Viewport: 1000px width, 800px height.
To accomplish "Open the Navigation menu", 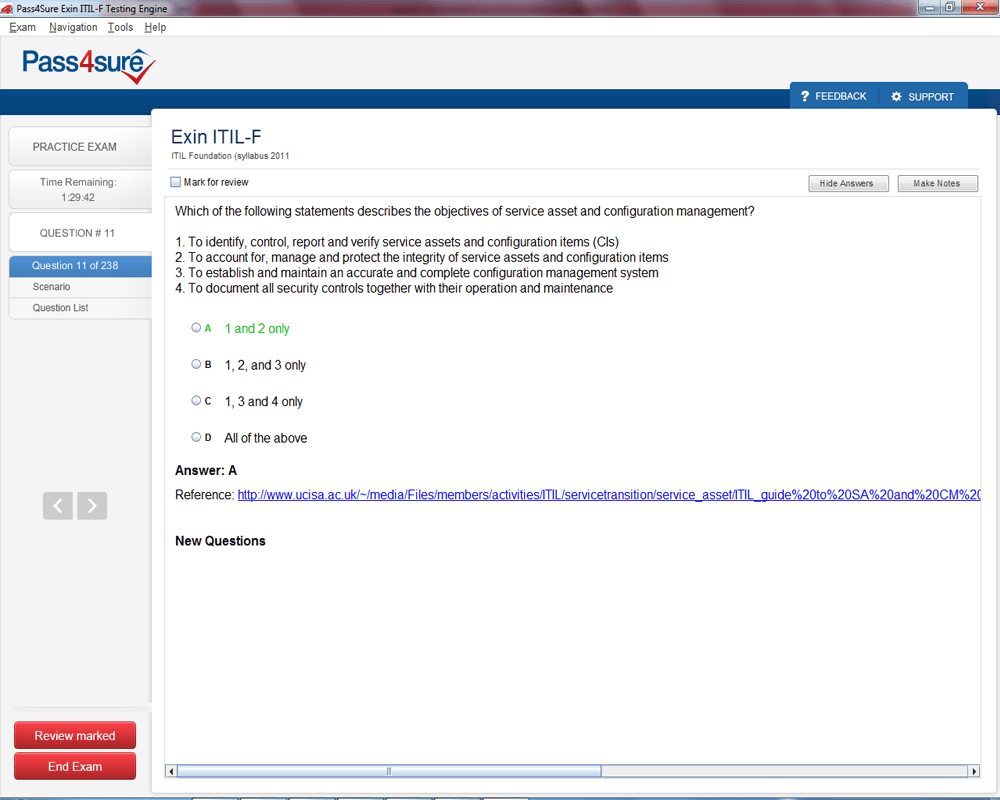I will [73, 27].
